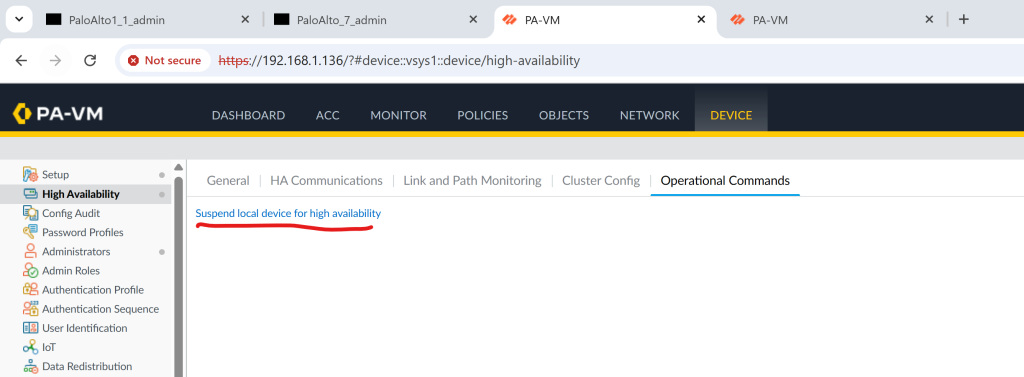Switch to the Cluster Config tab
Viewport: 1024px width, 377px height.
pyautogui.click(x=601, y=180)
